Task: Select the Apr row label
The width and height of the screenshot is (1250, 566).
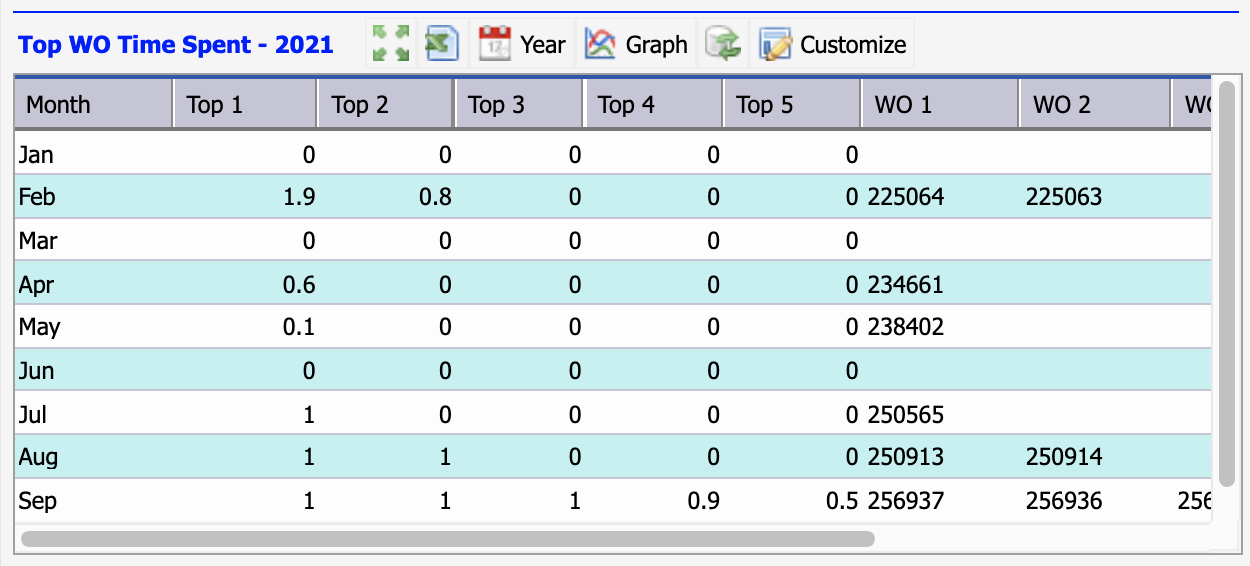Action: (36, 285)
